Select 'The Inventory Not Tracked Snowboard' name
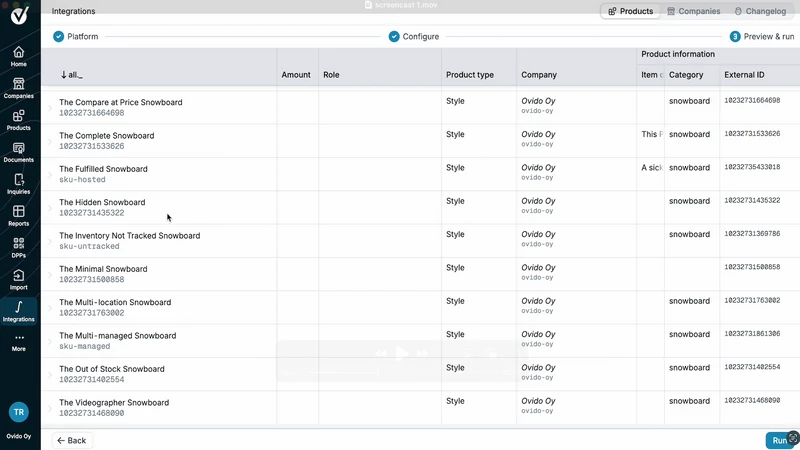 pyautogui.click(x=130, y=236)
